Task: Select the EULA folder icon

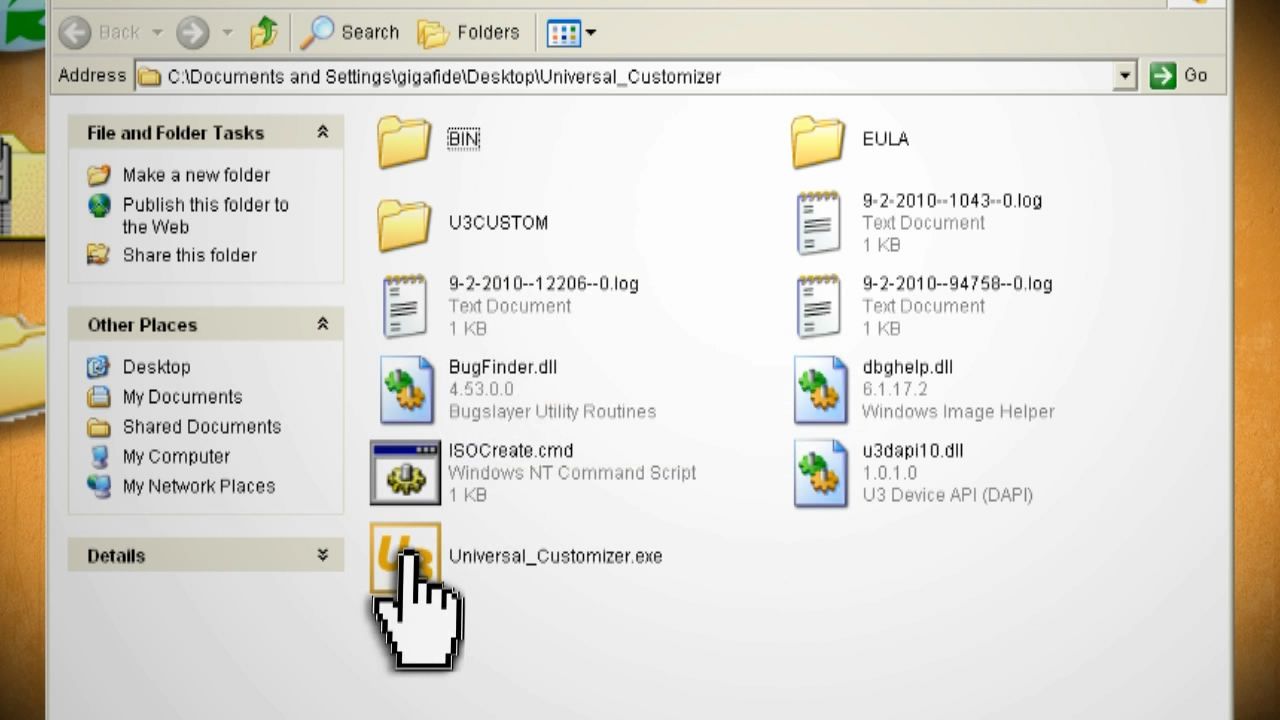Action: click(x=818, y=141)
